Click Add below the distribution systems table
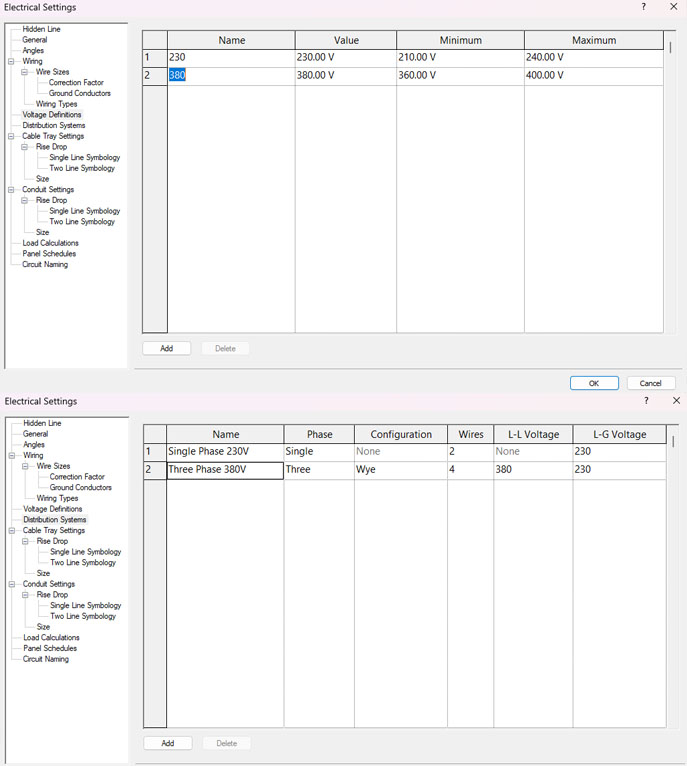The height and width of the screenshot is (766, 687). coord(167,743)
